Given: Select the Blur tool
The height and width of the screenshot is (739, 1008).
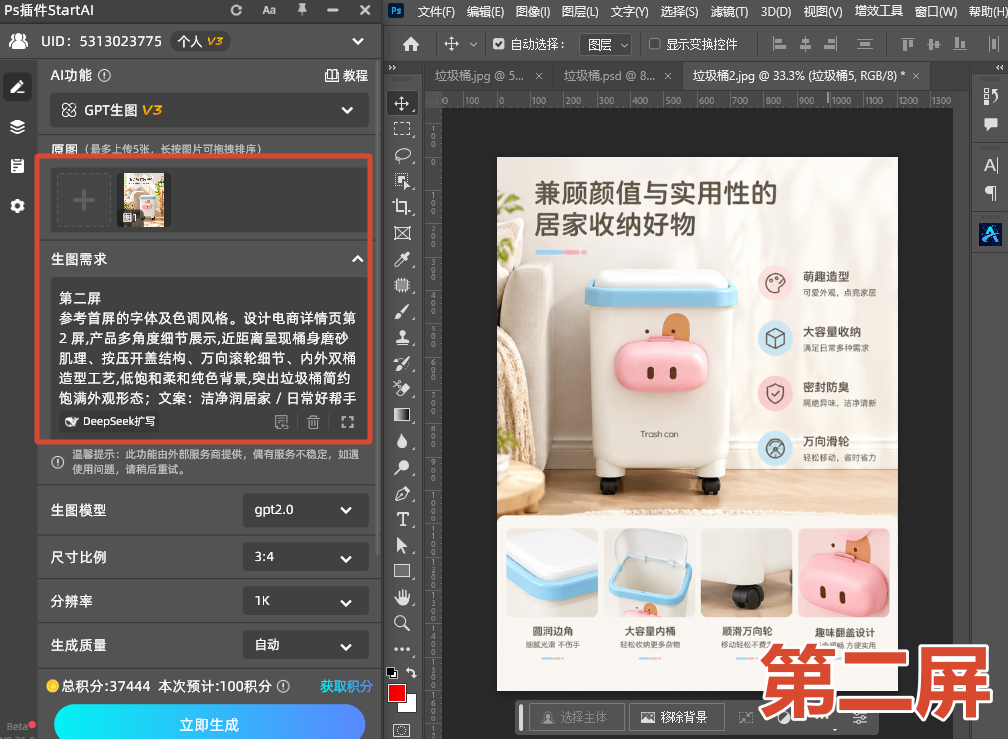Looking at the screenshot, I should [402, 441].
